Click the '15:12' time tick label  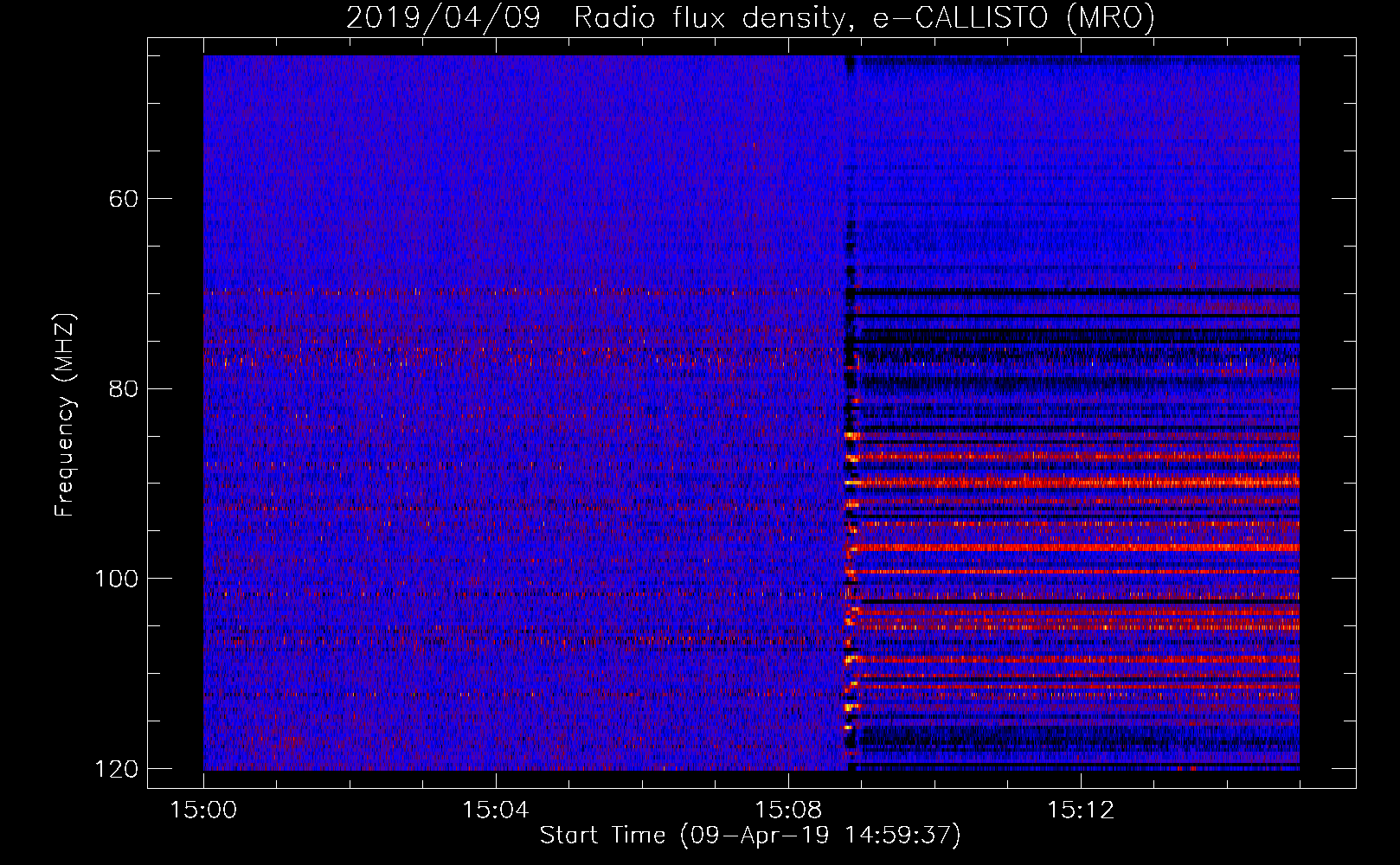tap(1081, 811)
